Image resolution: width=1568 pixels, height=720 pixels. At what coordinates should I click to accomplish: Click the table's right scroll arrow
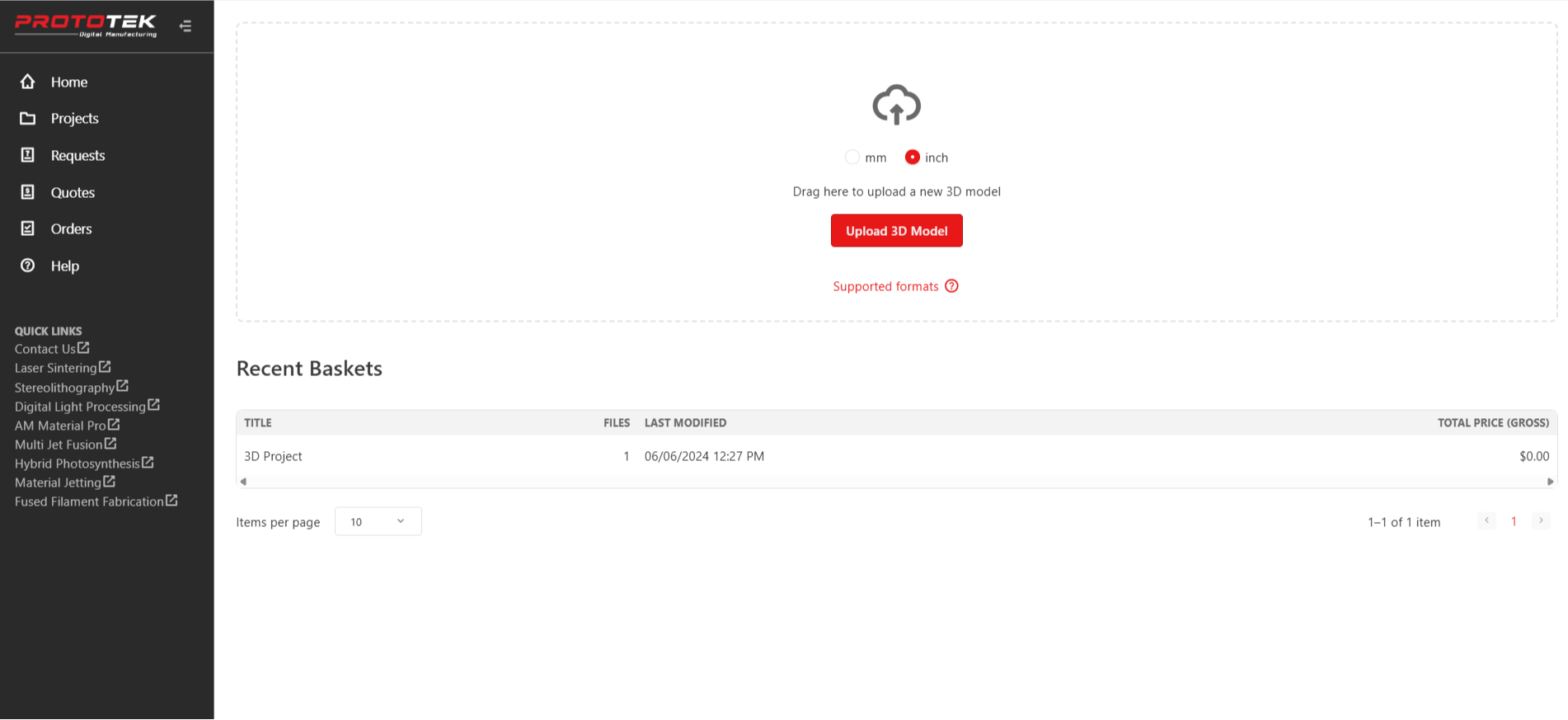pyautogui.click(x=1550, y=482)
